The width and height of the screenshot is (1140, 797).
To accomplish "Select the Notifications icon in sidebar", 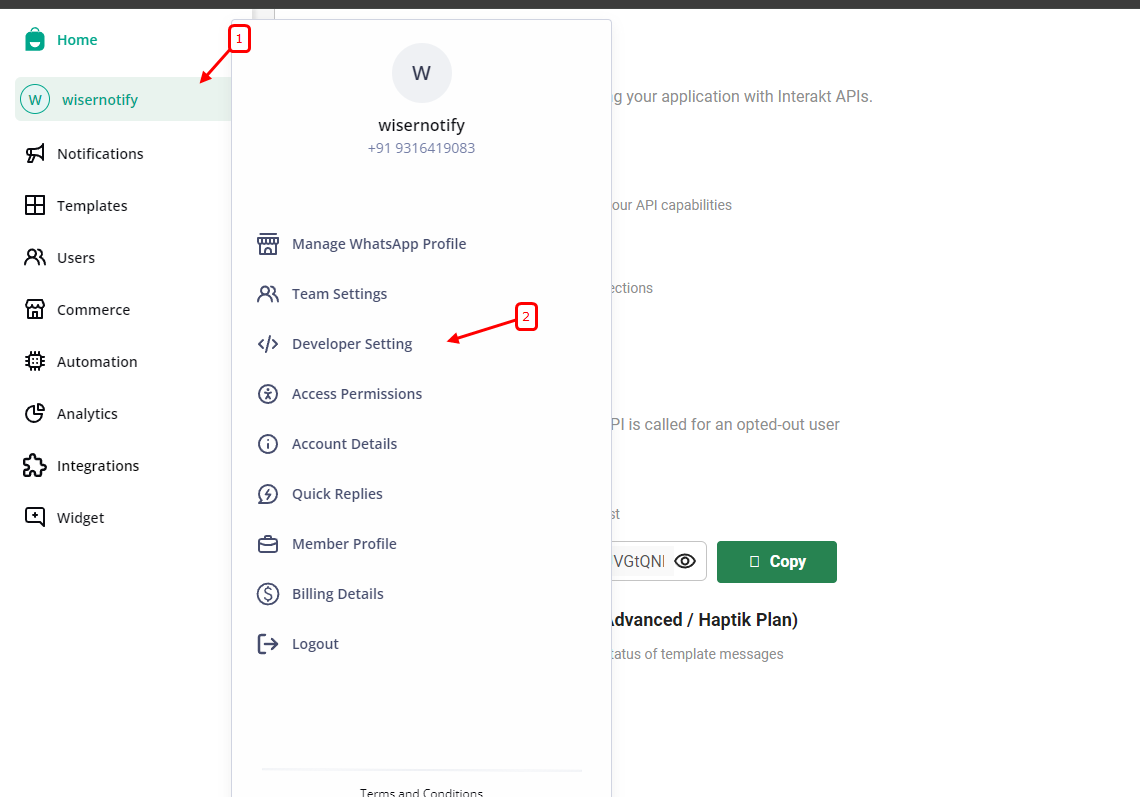I will click(34, 153).
